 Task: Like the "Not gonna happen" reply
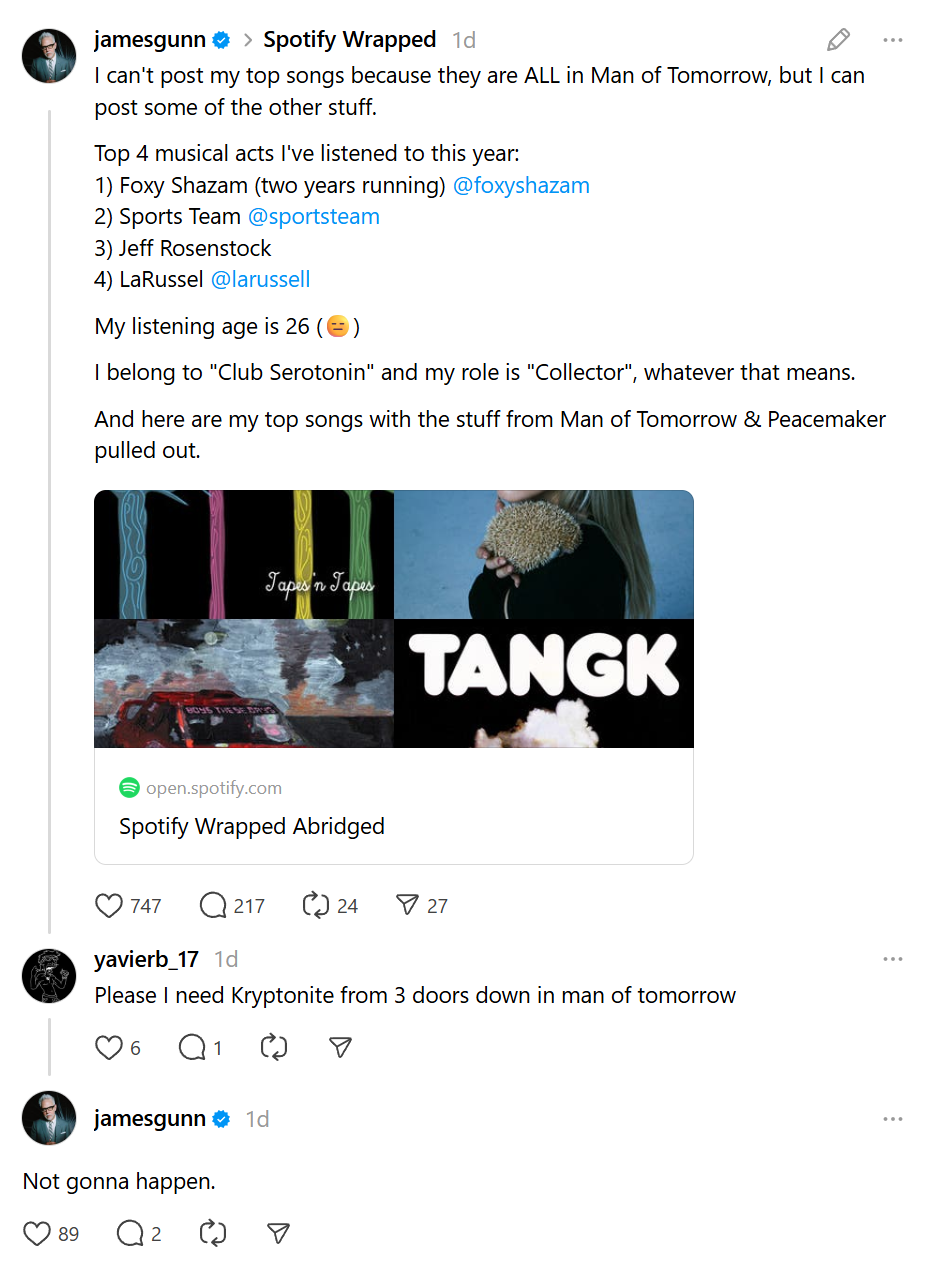37,1233
